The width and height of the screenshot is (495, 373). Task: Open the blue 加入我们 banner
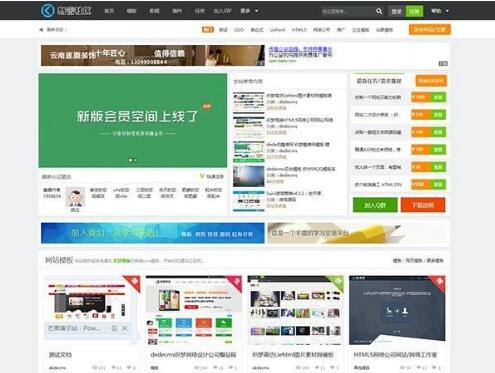pyautogui.click(x=153, y=233)
